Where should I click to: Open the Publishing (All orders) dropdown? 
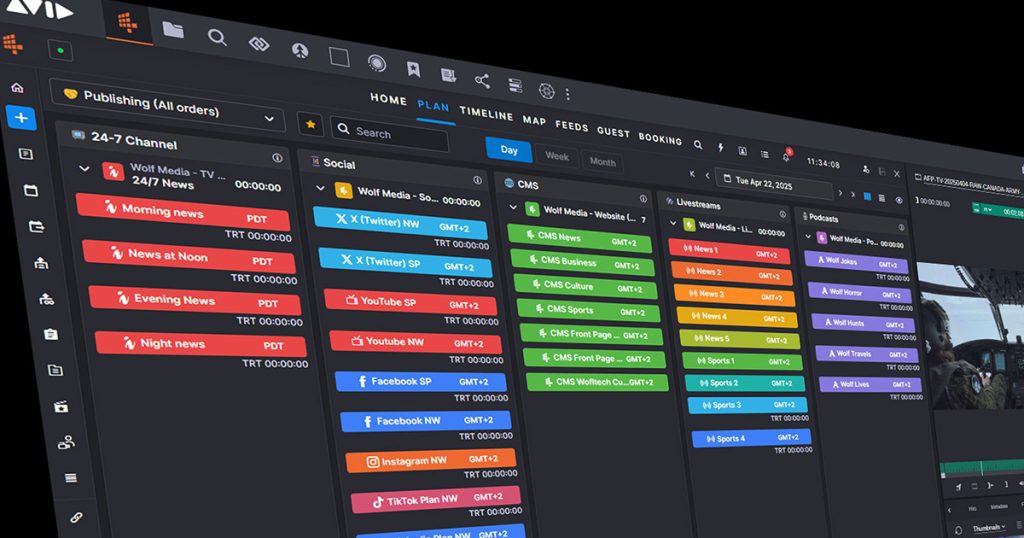(x=168, y=106)
